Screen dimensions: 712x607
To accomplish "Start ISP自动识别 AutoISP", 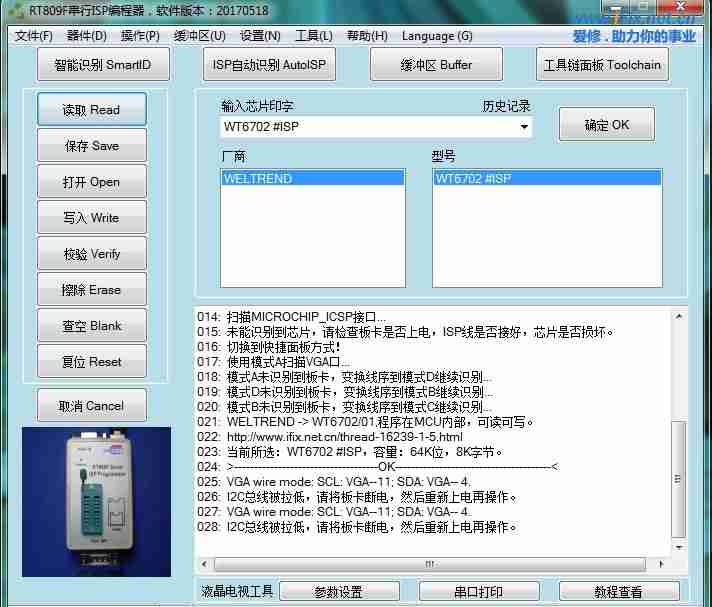I will [x=269, y=65].
